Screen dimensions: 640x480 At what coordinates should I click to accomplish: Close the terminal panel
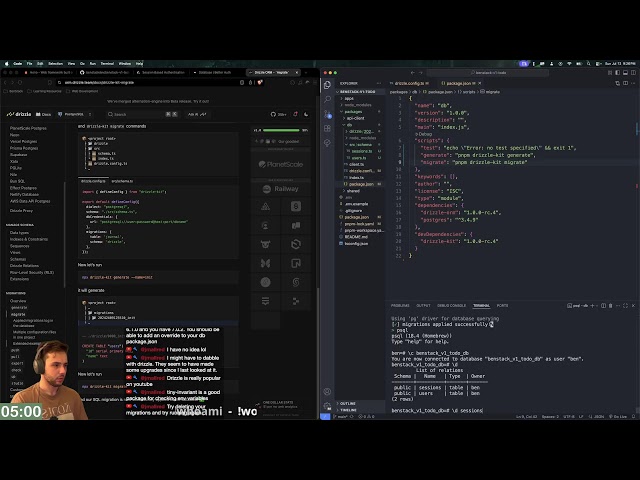(633, 305)
